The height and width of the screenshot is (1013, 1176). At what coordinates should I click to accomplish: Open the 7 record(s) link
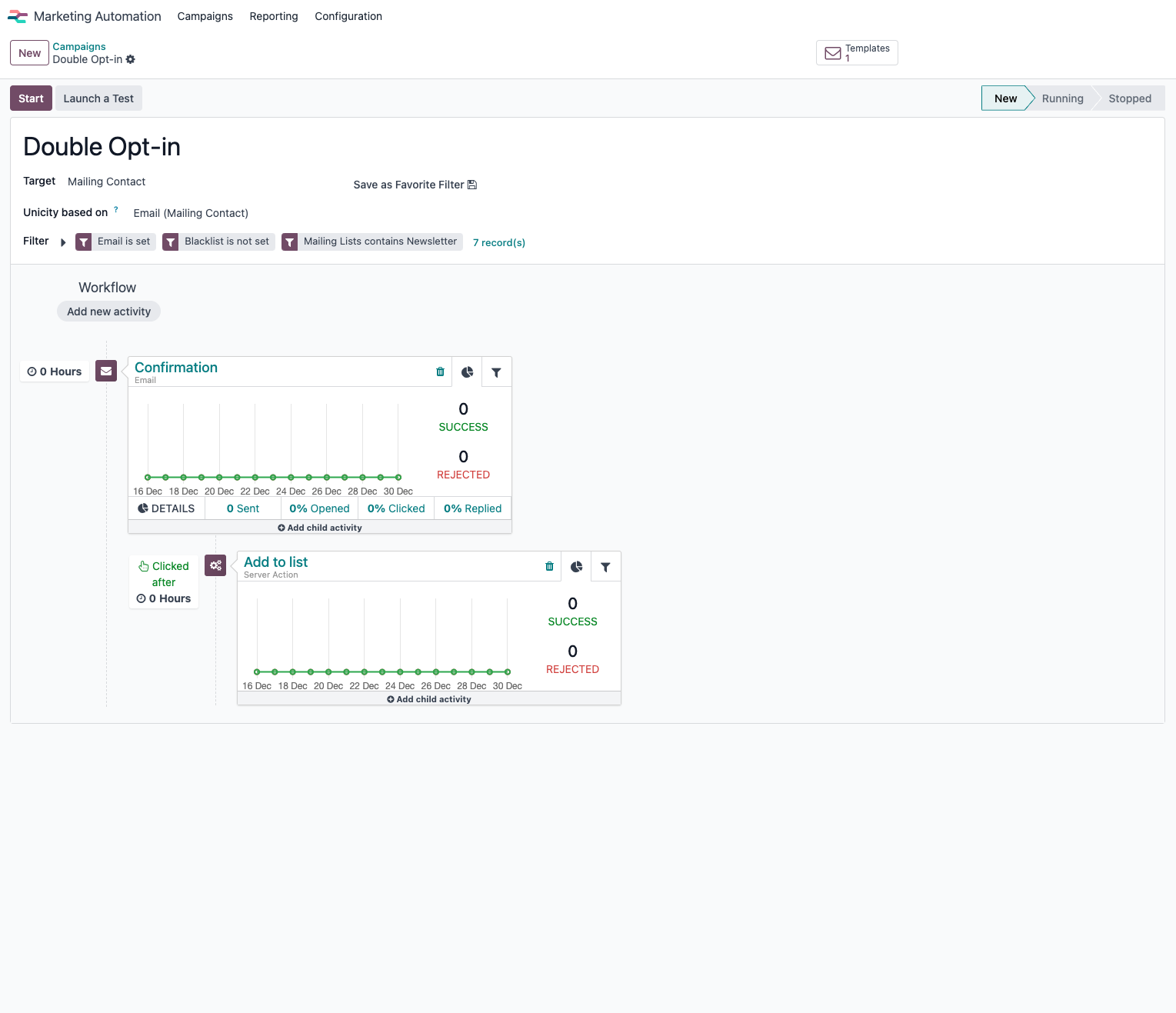coord(498,242)
